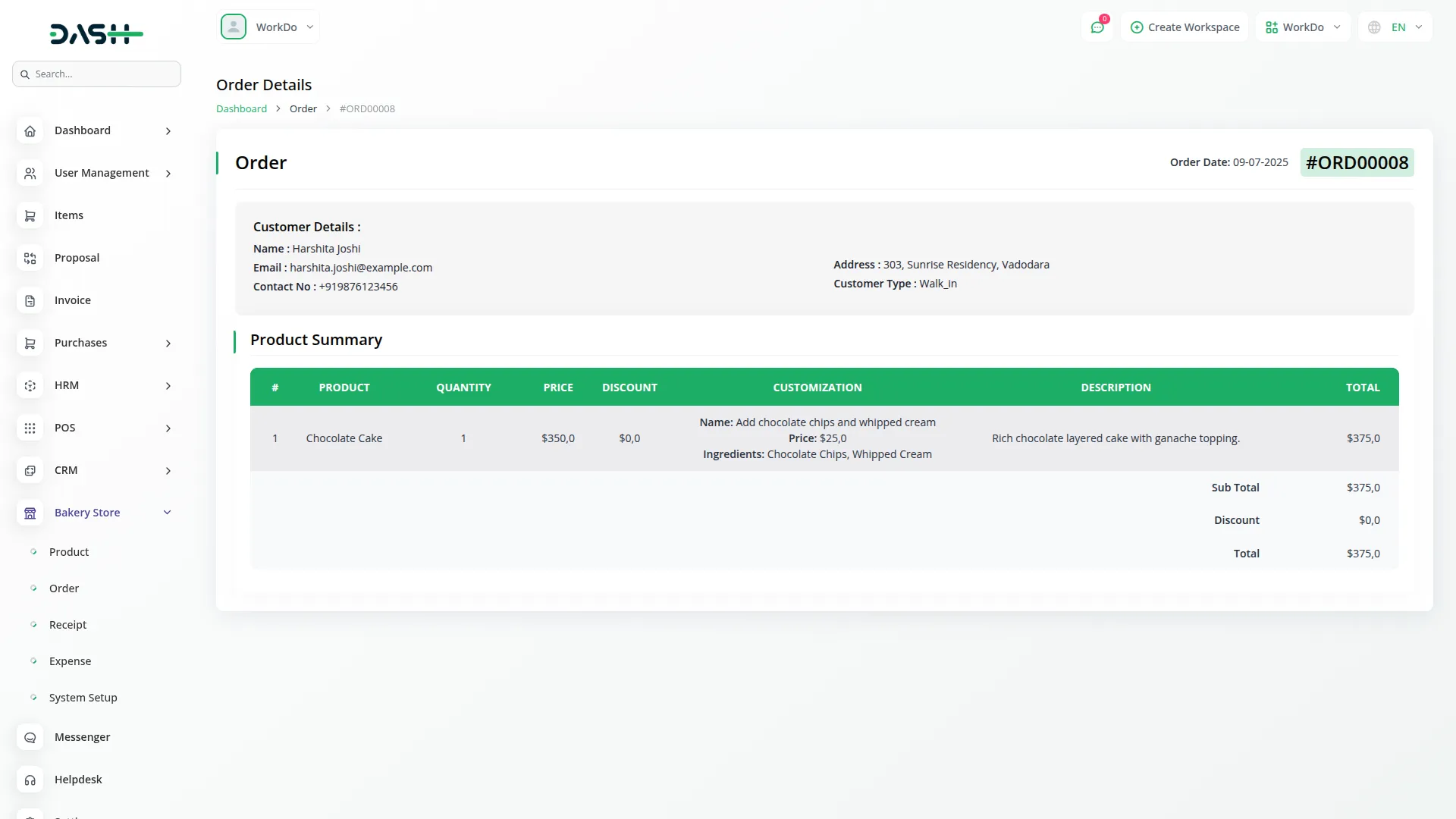Screen dimensions: 1456x819
Task: Select System Setup under Bakery Store
Action: 83,698
